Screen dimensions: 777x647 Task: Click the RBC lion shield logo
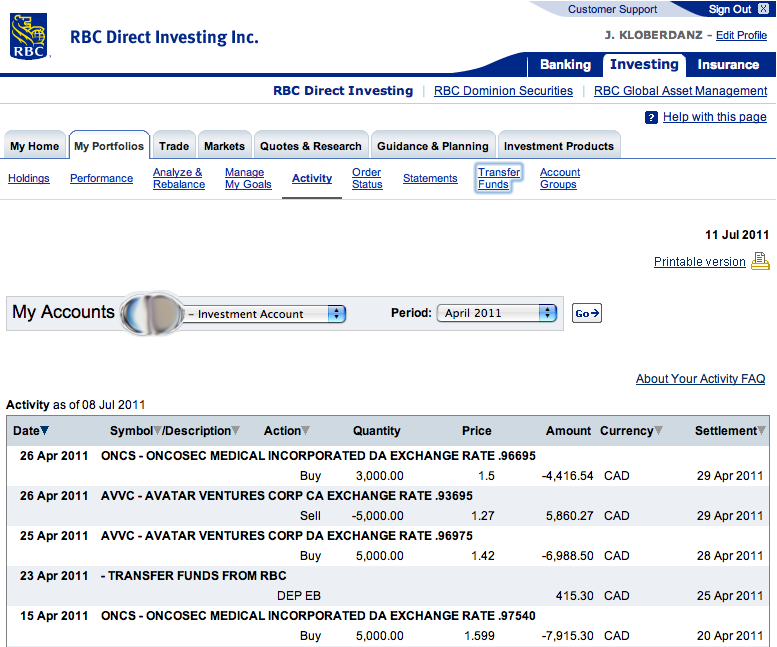(29, 36)
